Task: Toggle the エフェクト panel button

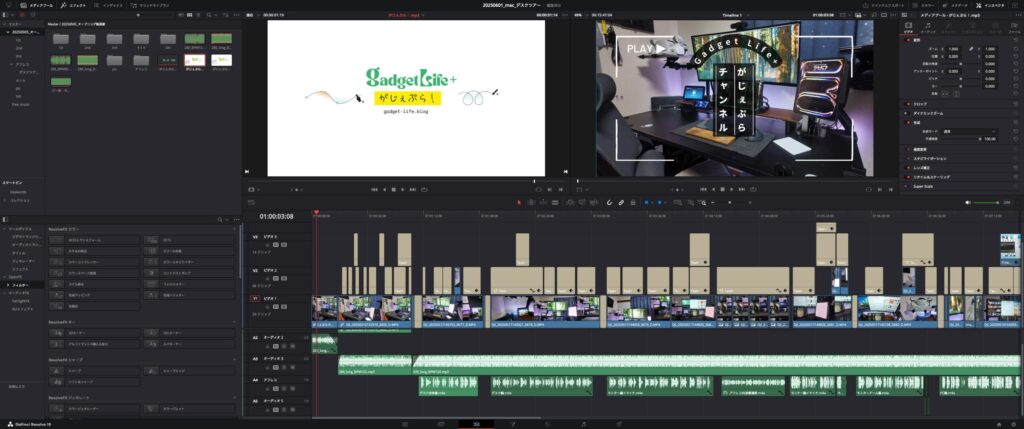Action: [74, 5]
